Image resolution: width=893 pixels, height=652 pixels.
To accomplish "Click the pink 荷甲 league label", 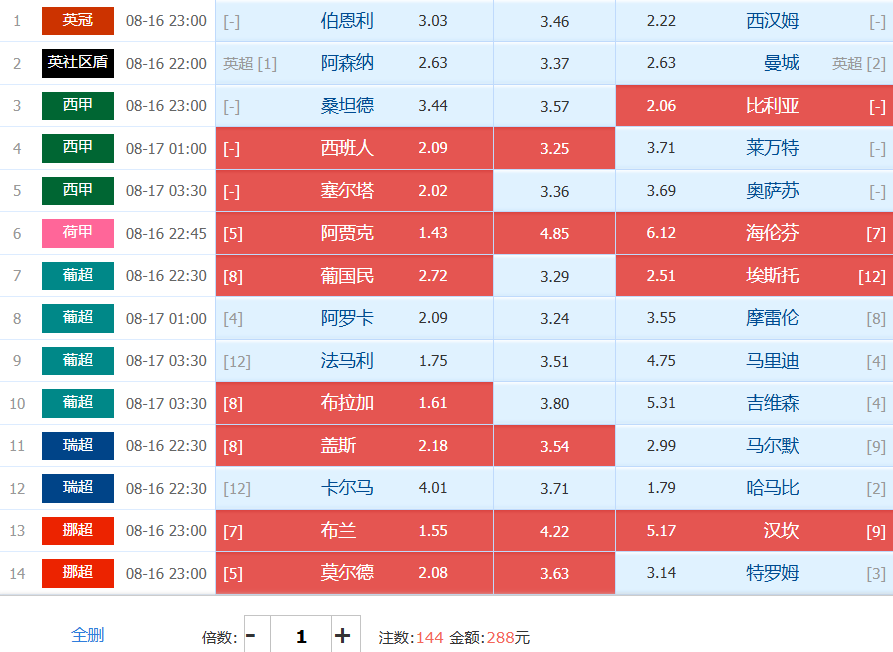I will 78,233.
